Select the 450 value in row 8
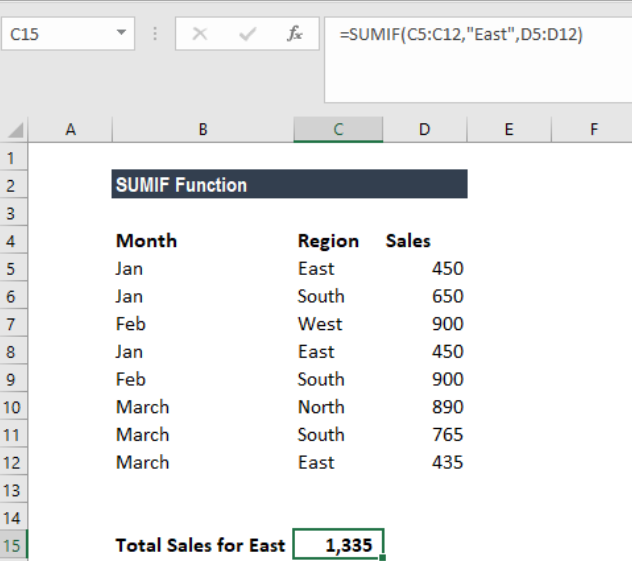632x561 pixels. pyautogui.click(x=424, y=352)
